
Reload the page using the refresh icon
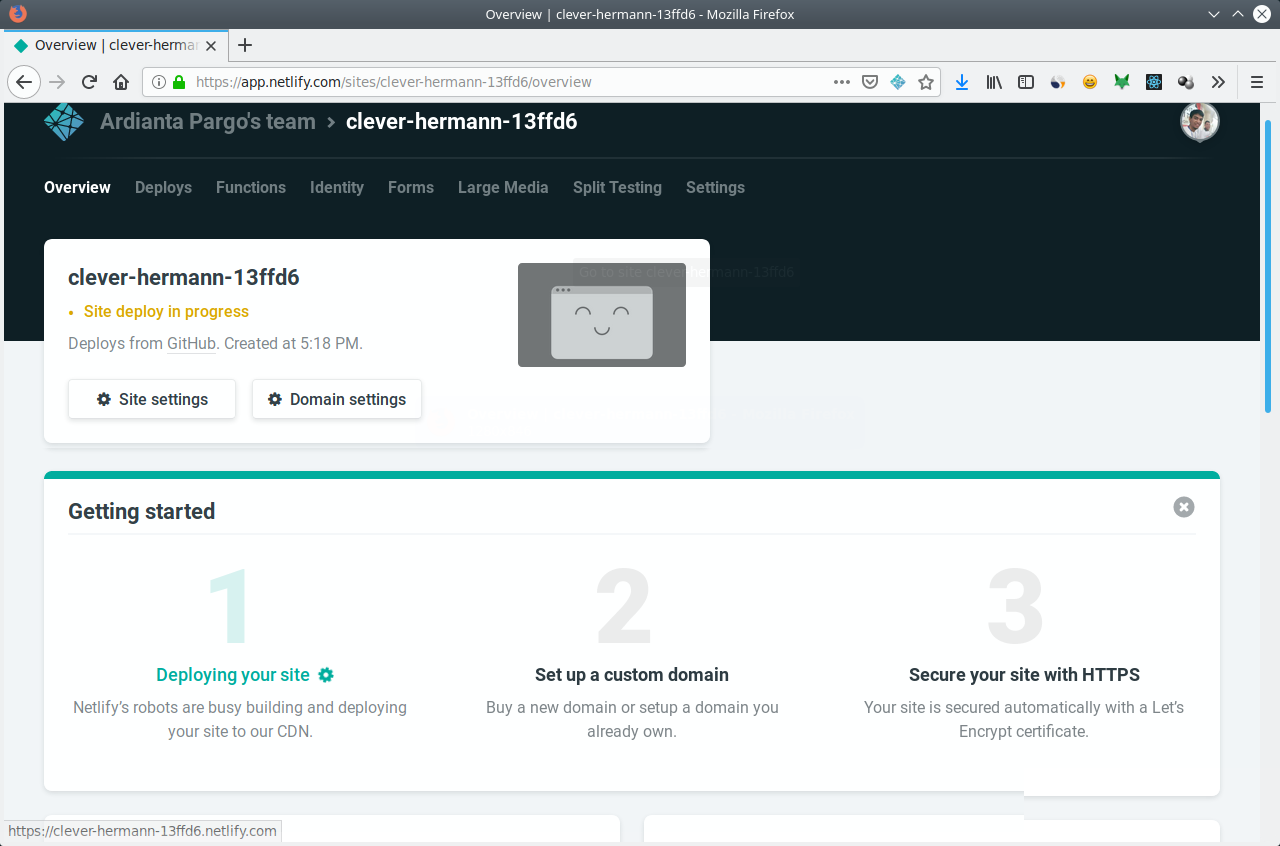click(x=88, y=82)
